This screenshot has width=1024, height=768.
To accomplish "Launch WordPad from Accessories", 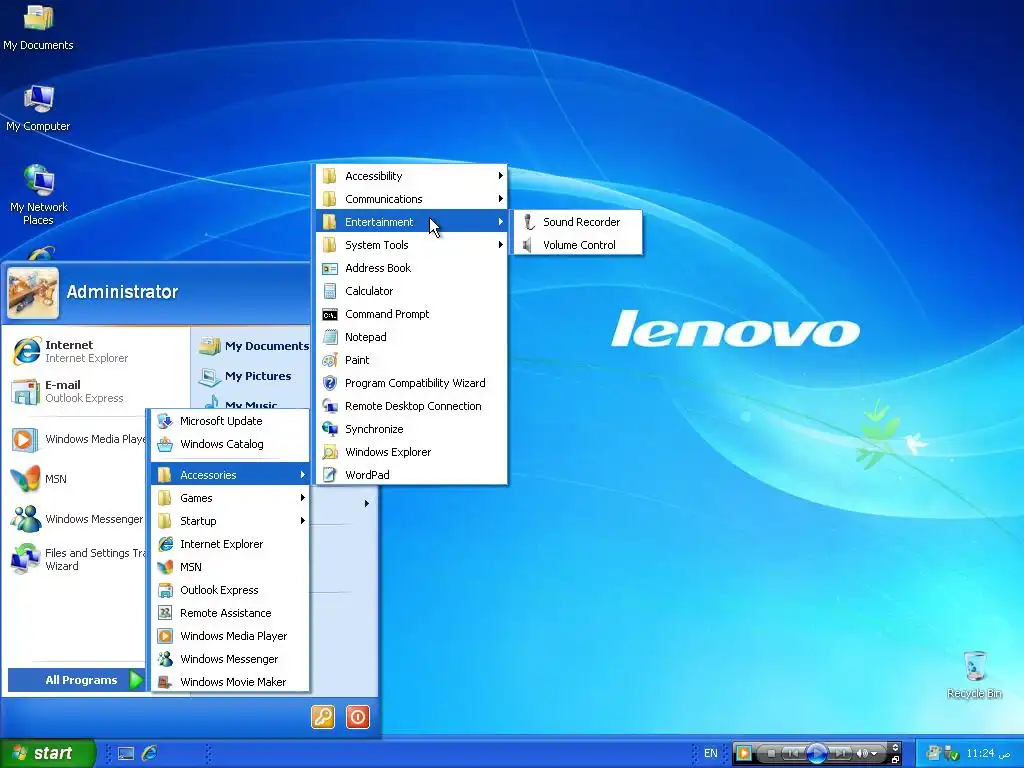I will pos(411,475).
